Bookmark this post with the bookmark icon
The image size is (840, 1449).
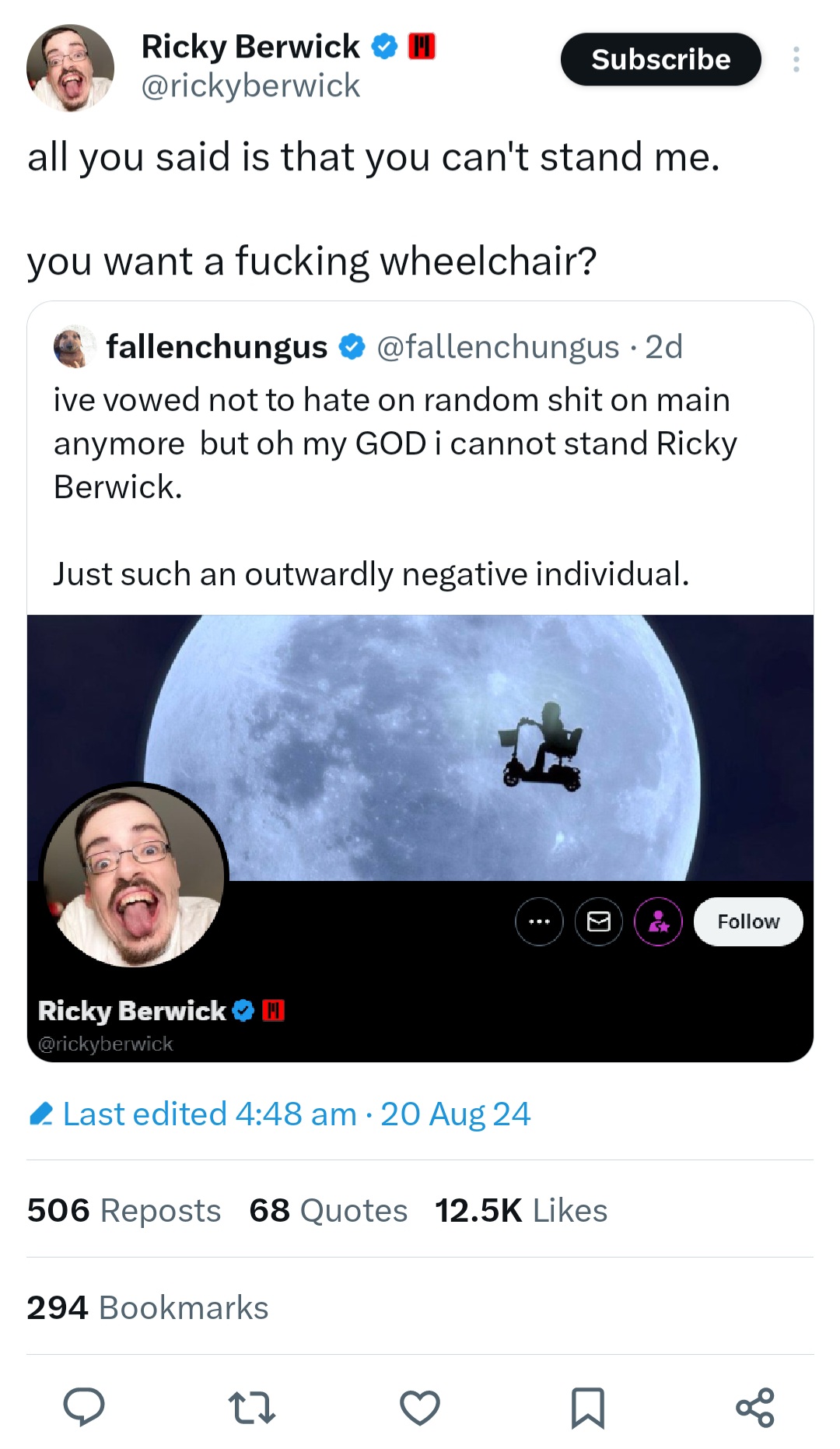[587, 1407]
